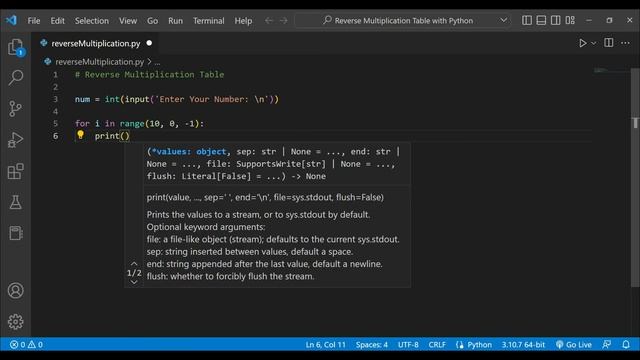Open the Search view
640x360 pixels.
point(16,77)
